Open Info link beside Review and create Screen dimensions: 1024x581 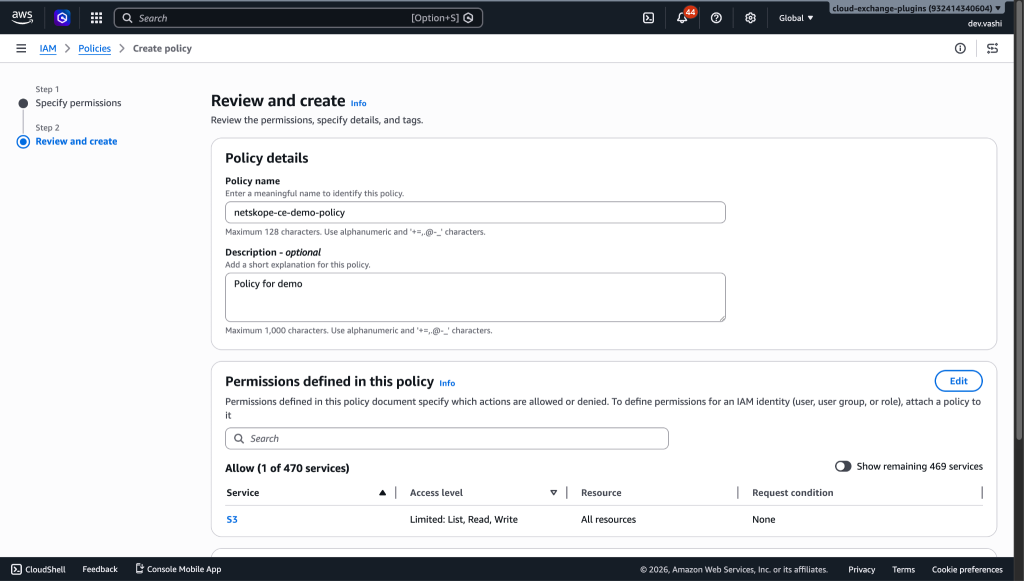(x=359, y=103)
